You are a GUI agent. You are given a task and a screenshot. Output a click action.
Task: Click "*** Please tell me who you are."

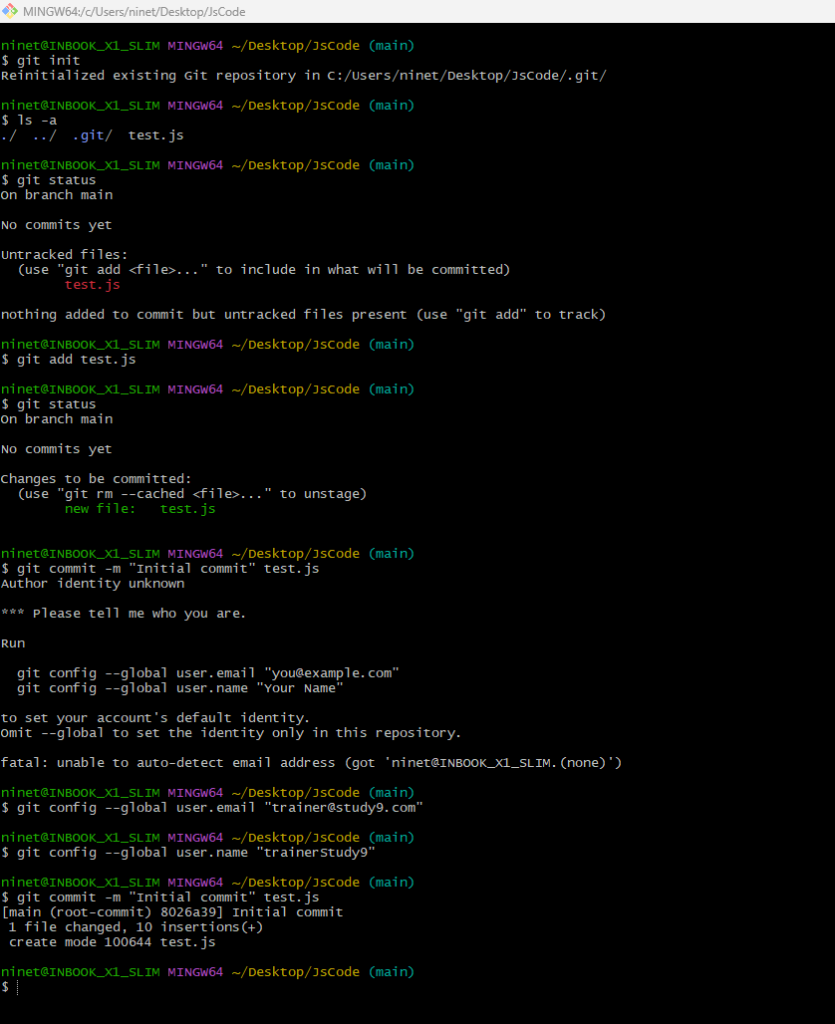pyautogui.click(x=123, y=614)
